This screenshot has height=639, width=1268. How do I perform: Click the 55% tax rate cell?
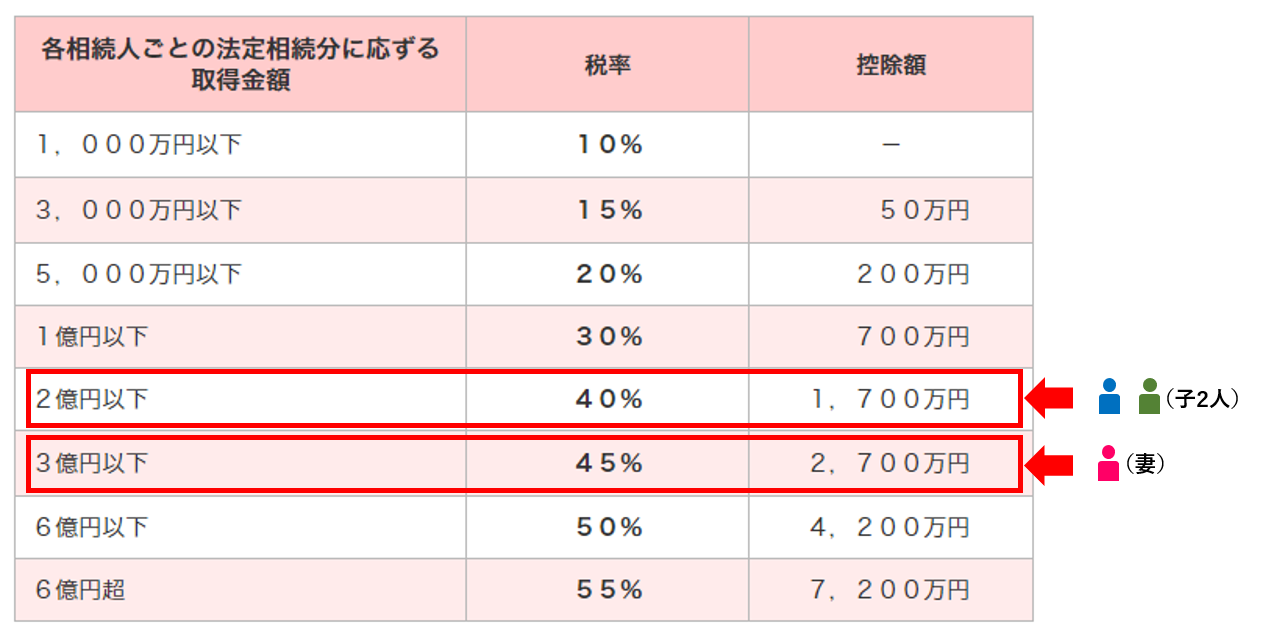click(609, 590)
